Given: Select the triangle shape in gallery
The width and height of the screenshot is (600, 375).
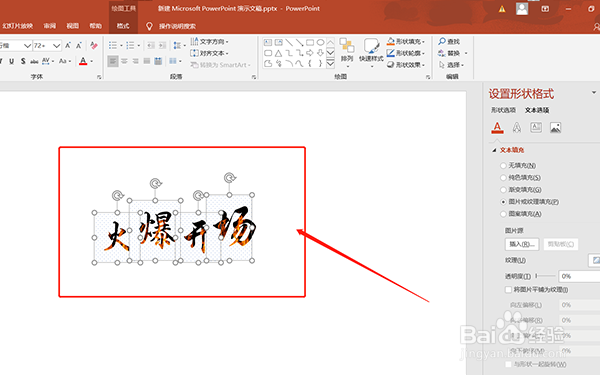Looking at the screenshot, I should click(x=279, y=53).
